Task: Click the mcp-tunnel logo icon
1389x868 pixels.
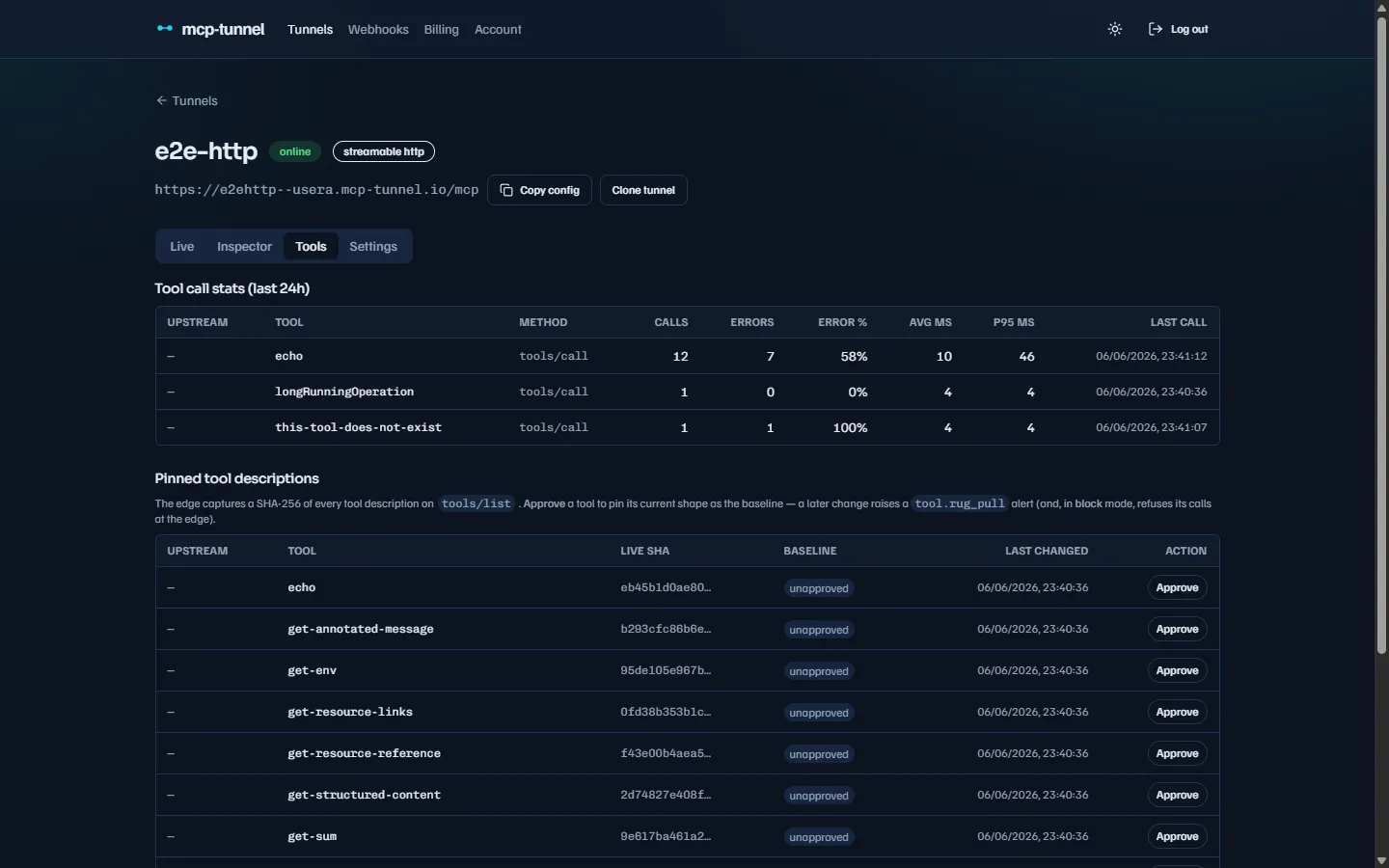Action: 165,29
